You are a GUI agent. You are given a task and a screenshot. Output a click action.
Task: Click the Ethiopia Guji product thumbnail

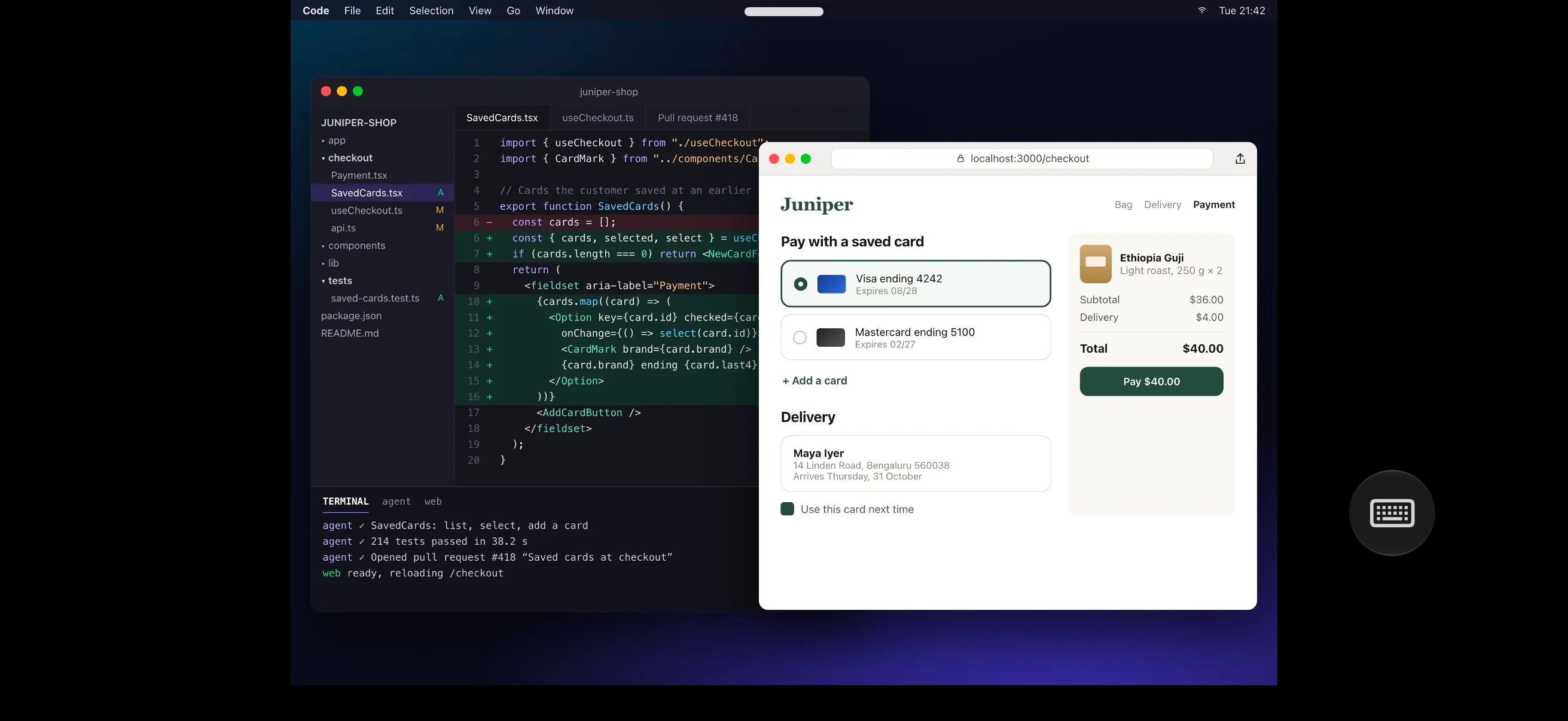pyautogui.click(x=1095, y=264)
